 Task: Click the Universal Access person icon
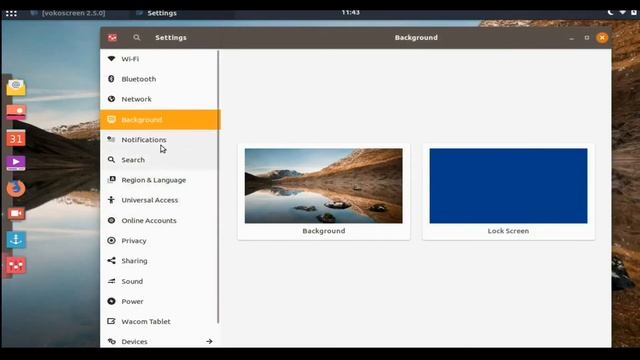[111, 200]
